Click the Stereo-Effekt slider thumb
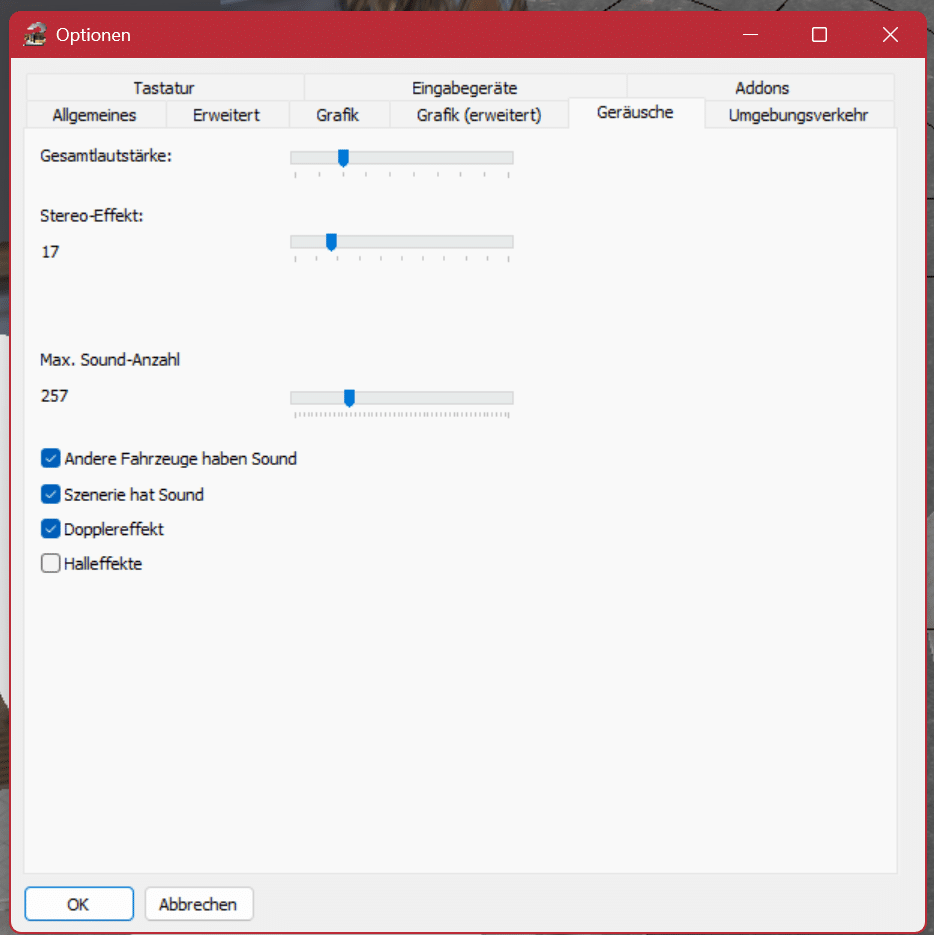The image size is (934, 935). 331,242
